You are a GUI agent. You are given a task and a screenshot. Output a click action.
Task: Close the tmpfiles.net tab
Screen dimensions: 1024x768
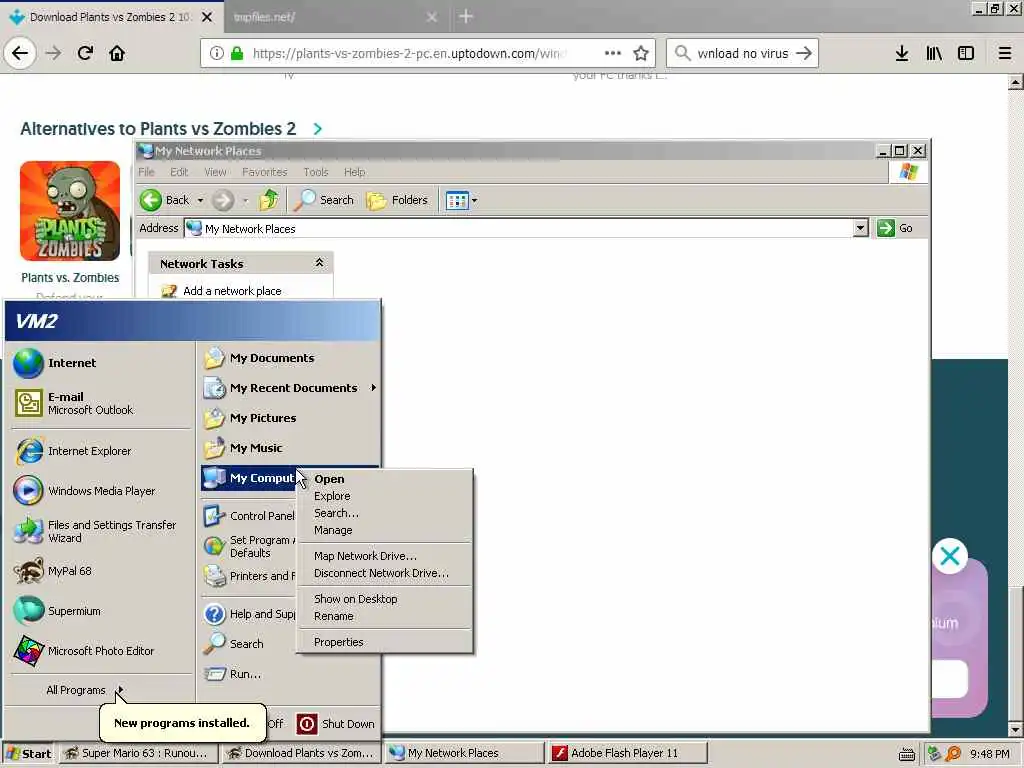tap(432, 17)
